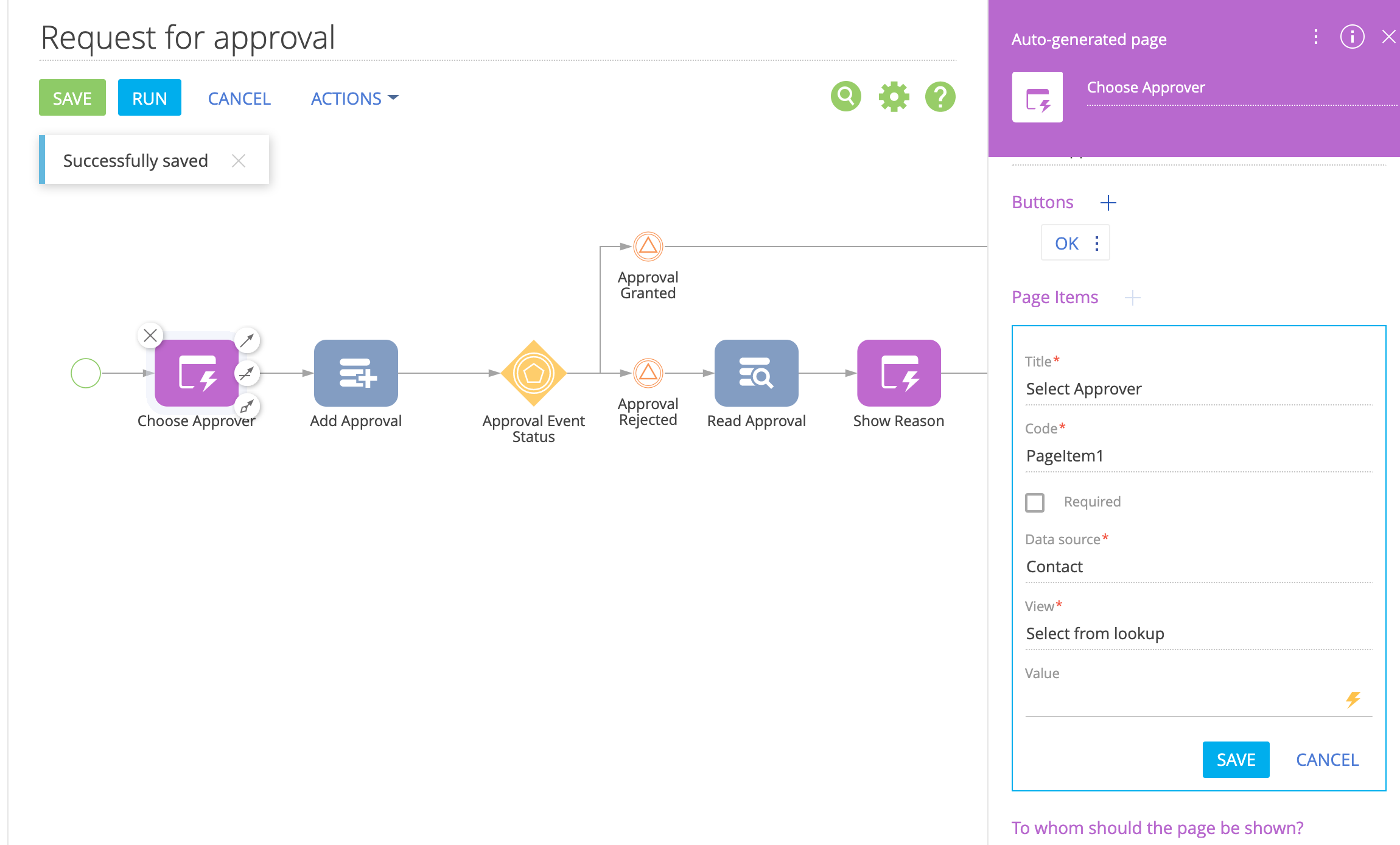Click To whom should page be shown heading
Screen dimensions: 1400x845
[1157, 828]
